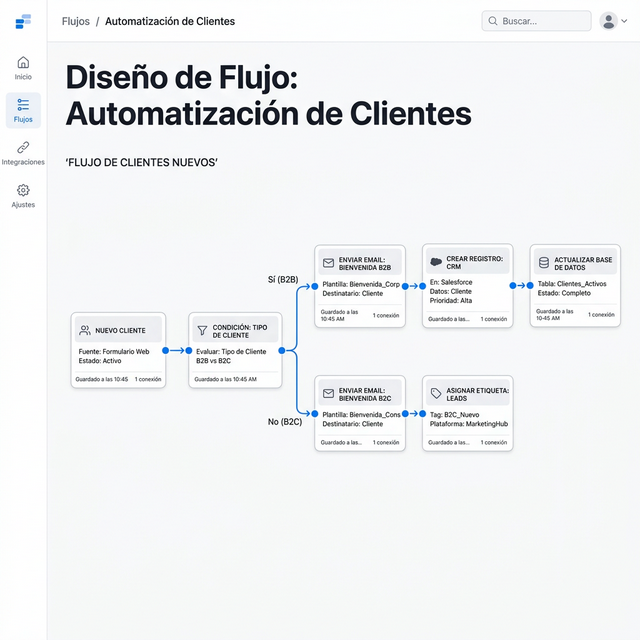Click 'Prioridad: Alta' text
Screen dimensions: 640x640
pos(451,301)
